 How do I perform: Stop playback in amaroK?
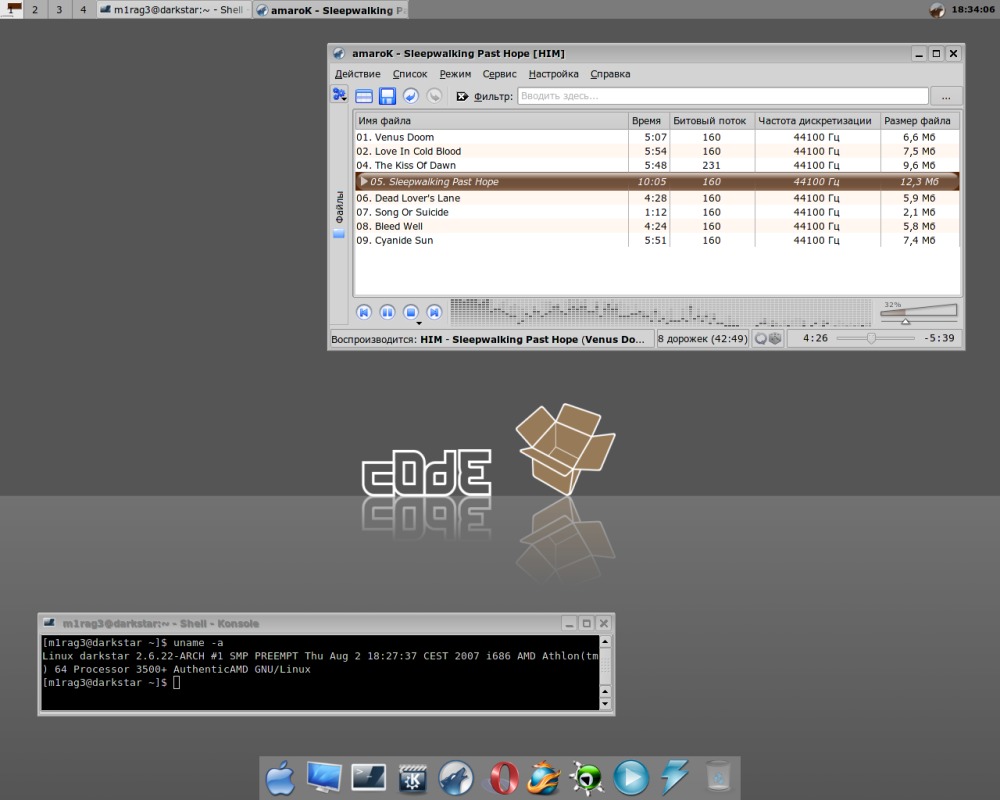pos(411,312)
